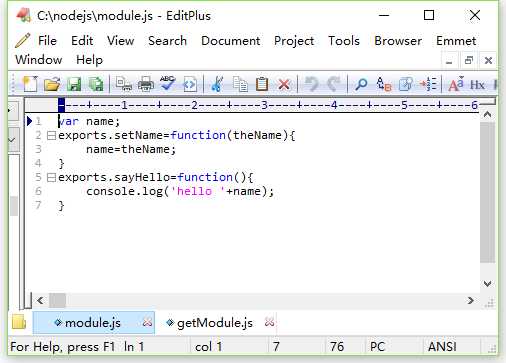Open the Emmet menu
The height and width of the screenshot is (363, 506).
tap(456, 41)
